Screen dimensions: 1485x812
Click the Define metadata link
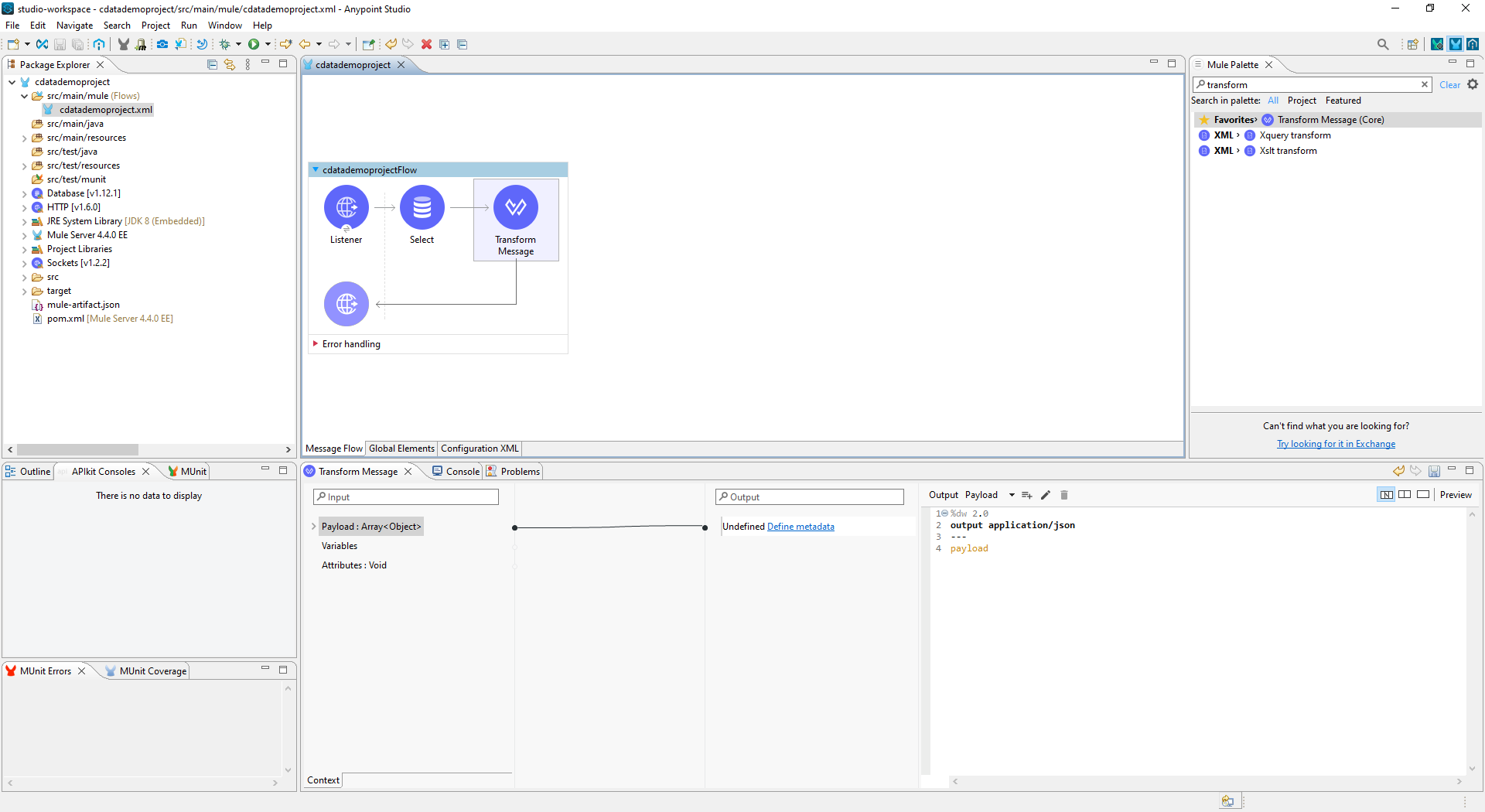(801, 527)
